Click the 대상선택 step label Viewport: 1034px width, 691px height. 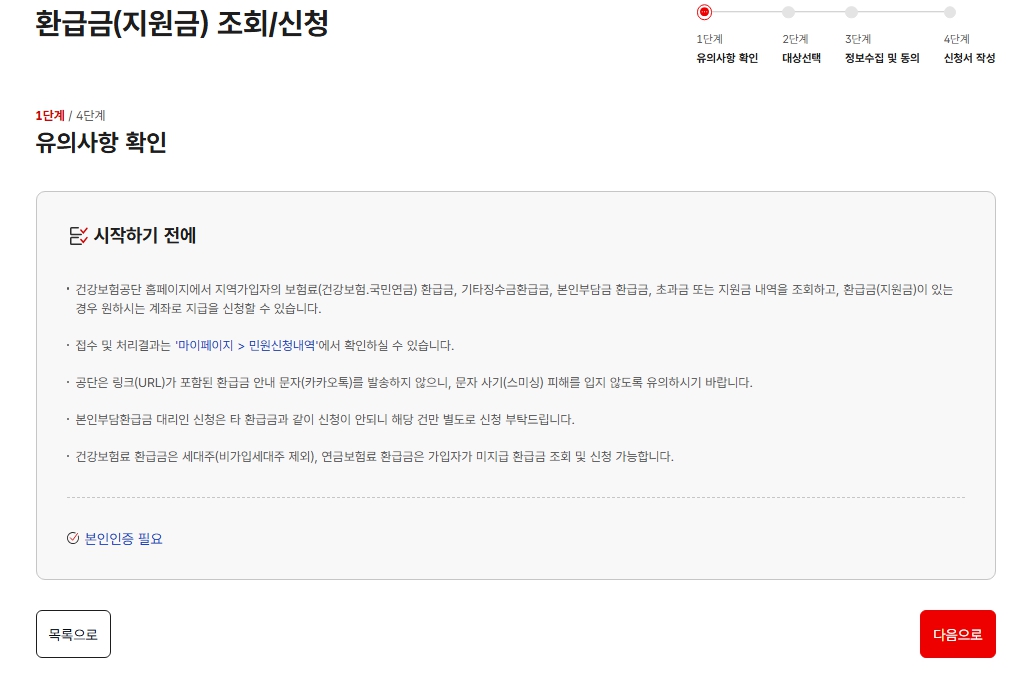click(801, 59)
